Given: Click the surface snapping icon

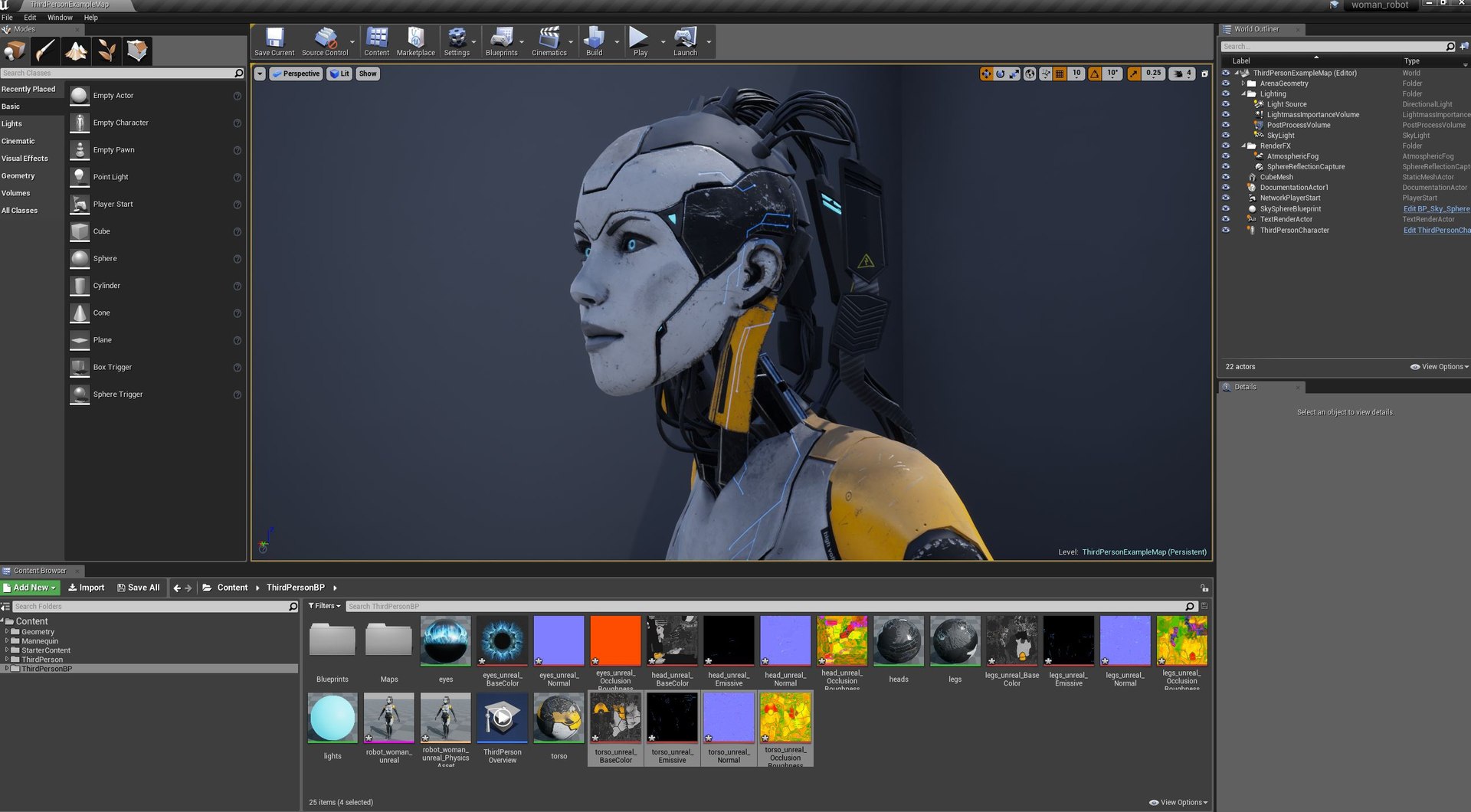Looking at the screenshot, I should (x=1045, y=74).
